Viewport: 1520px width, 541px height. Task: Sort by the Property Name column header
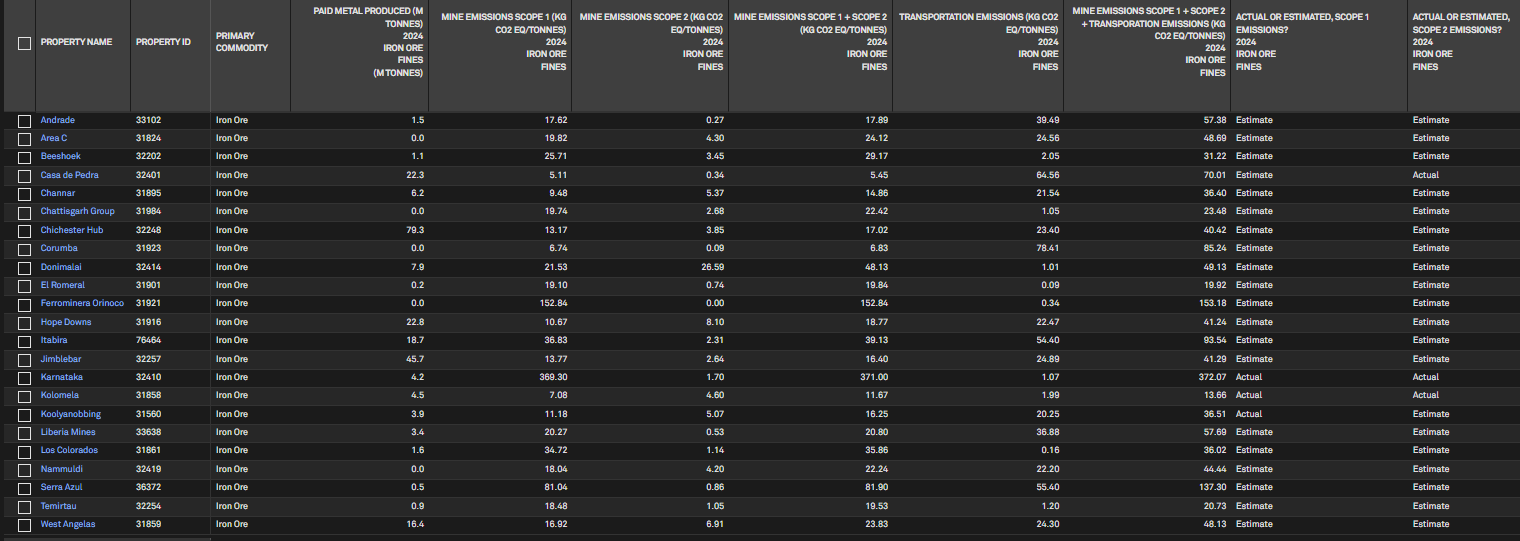[76, 42]
